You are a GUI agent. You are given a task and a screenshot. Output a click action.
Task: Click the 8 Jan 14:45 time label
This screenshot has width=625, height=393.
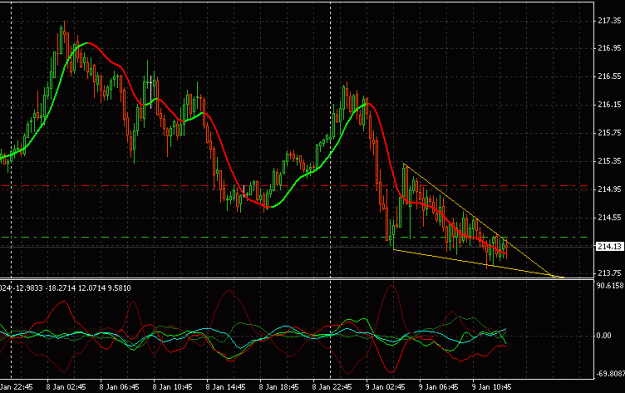coord(225,387)
